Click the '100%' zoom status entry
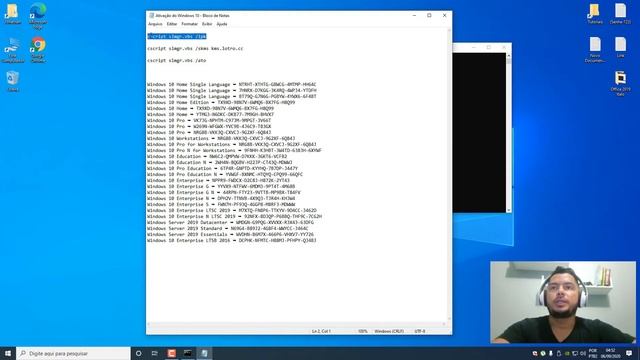 coord(363,331)
